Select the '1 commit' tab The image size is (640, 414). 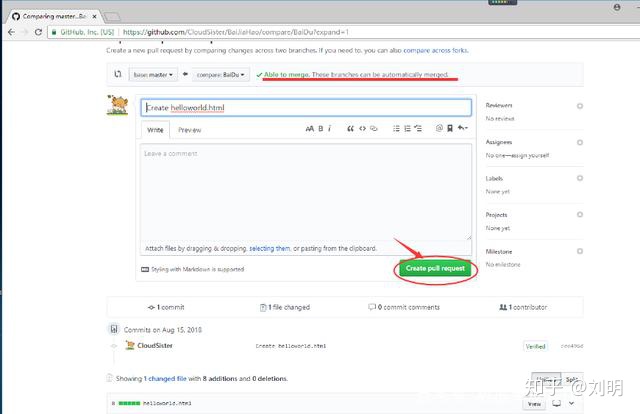coord(166,307)
